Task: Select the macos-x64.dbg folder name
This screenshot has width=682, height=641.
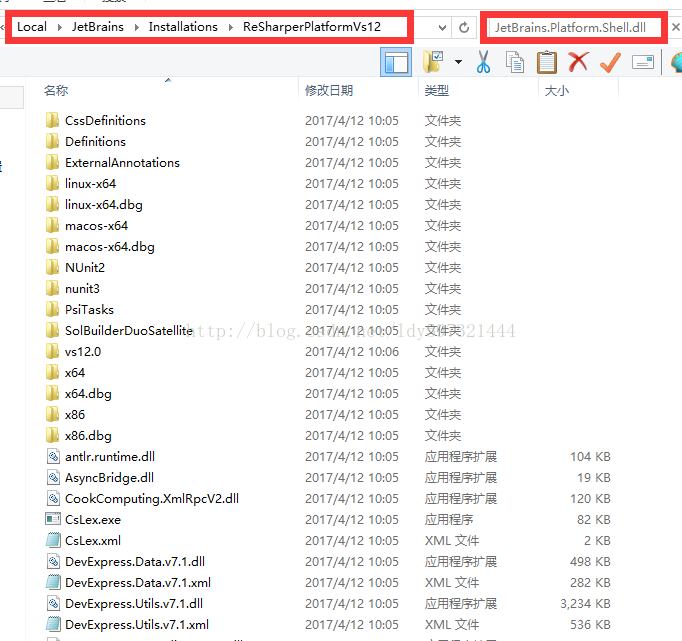Action: click(x=110, y=247)
